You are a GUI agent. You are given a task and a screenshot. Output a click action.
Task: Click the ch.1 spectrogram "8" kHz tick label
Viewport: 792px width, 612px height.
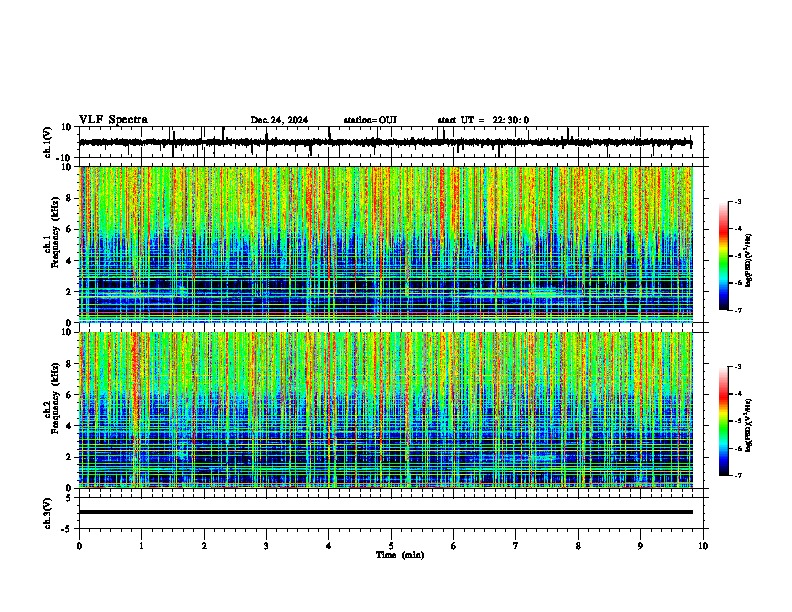[69, 198]
